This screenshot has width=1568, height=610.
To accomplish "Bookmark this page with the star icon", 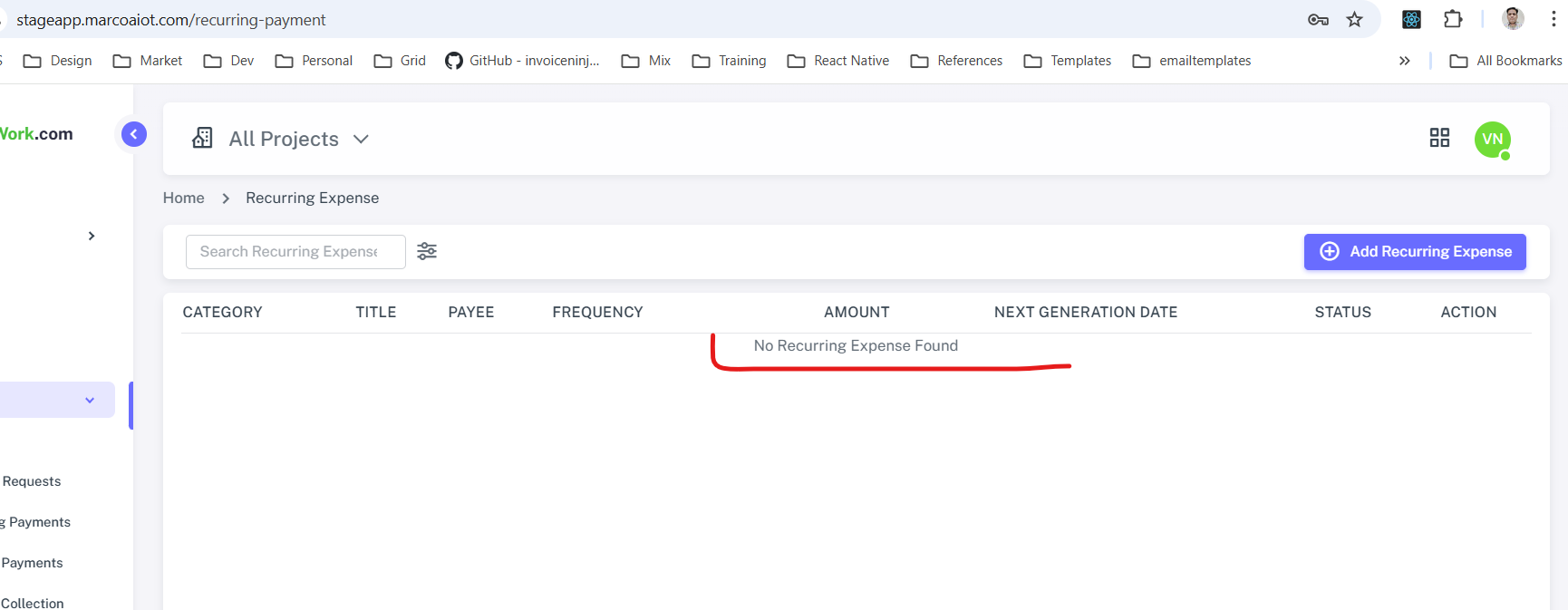I will tap(1354, 19).
